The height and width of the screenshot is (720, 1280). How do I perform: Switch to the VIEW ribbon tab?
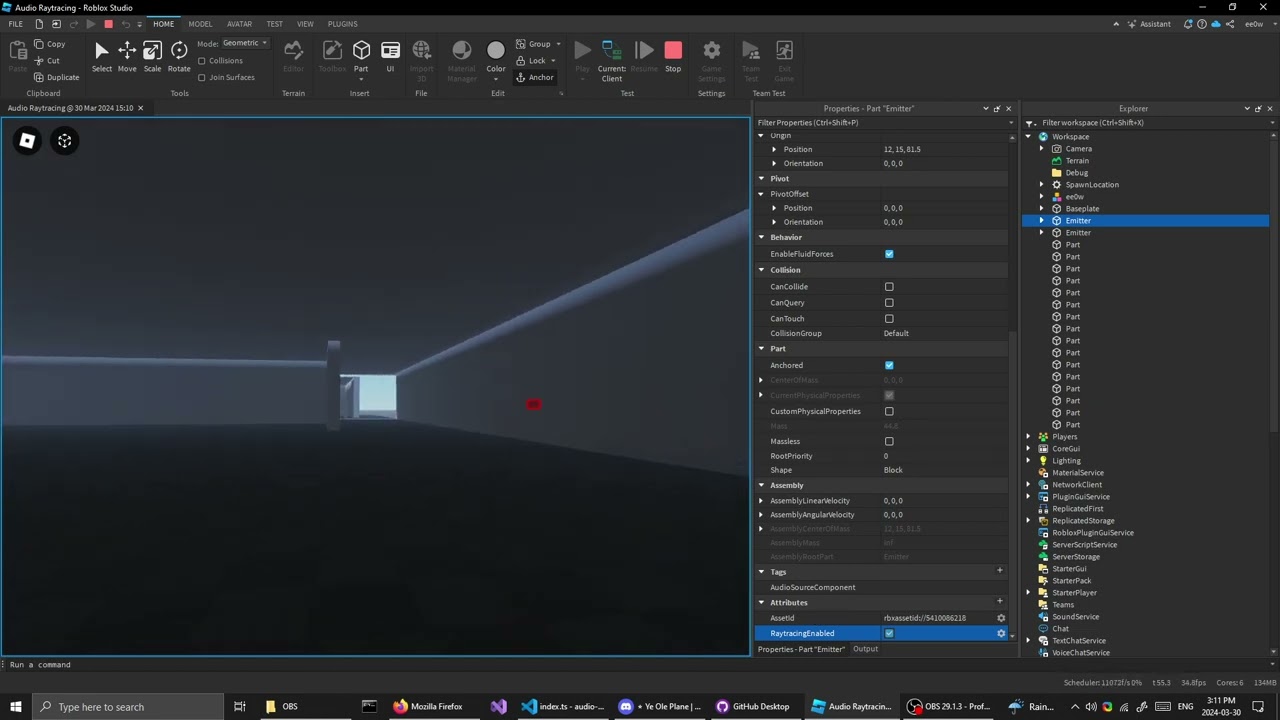[x=305, y=24]
